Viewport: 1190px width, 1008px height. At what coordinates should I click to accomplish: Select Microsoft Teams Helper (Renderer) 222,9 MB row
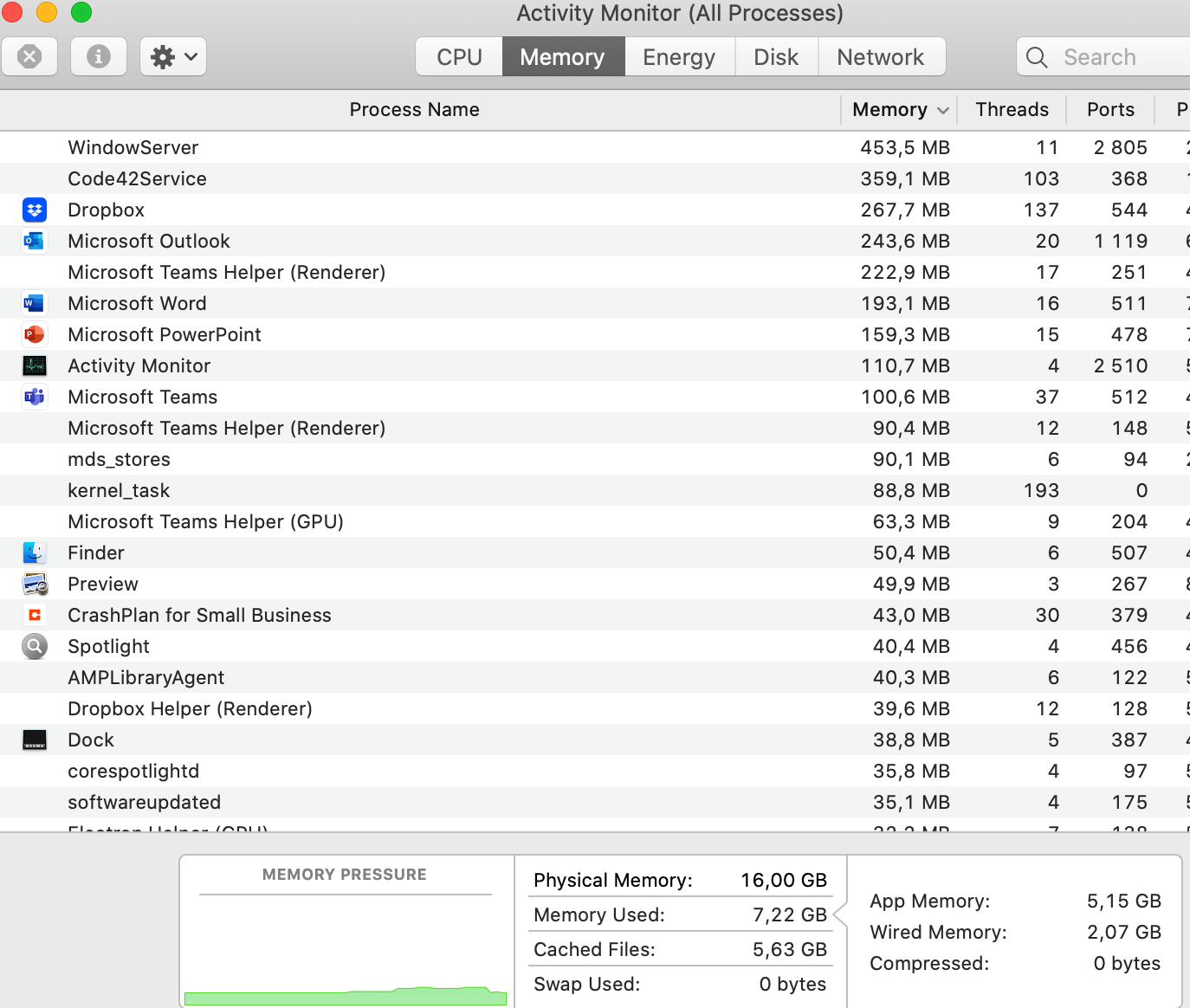coord(595,272)
